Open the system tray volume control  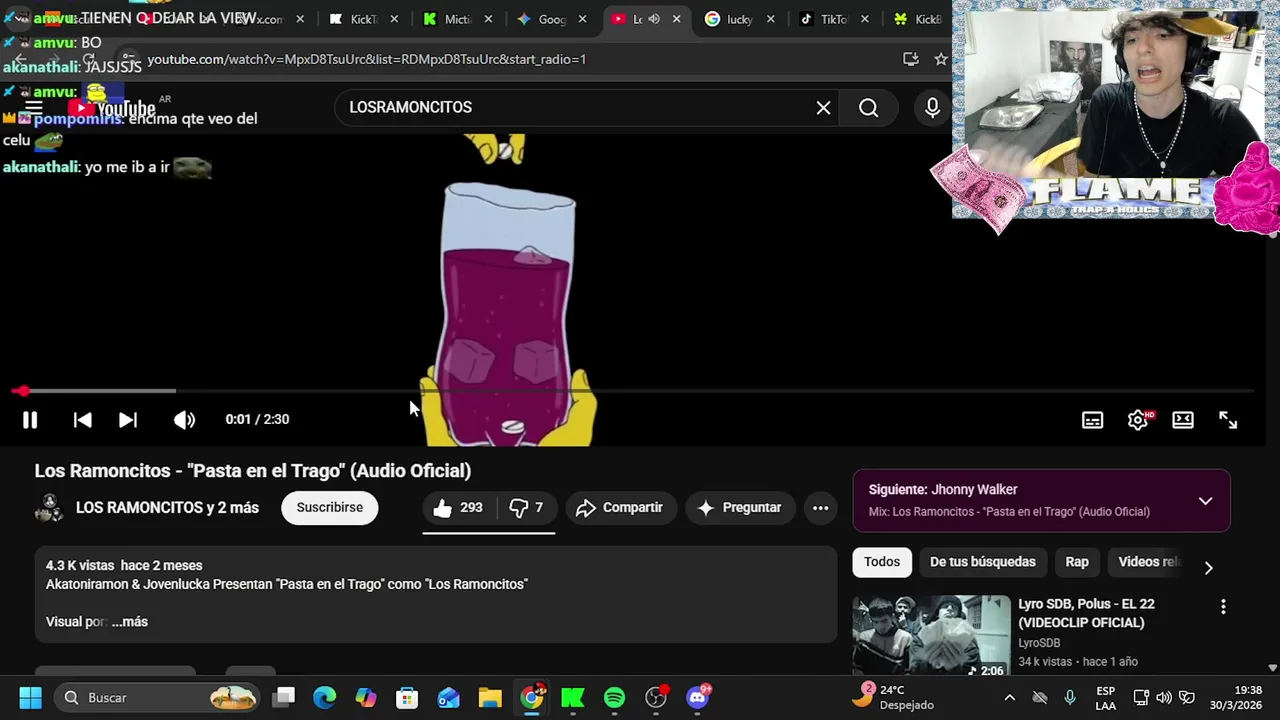[1164, 698]
